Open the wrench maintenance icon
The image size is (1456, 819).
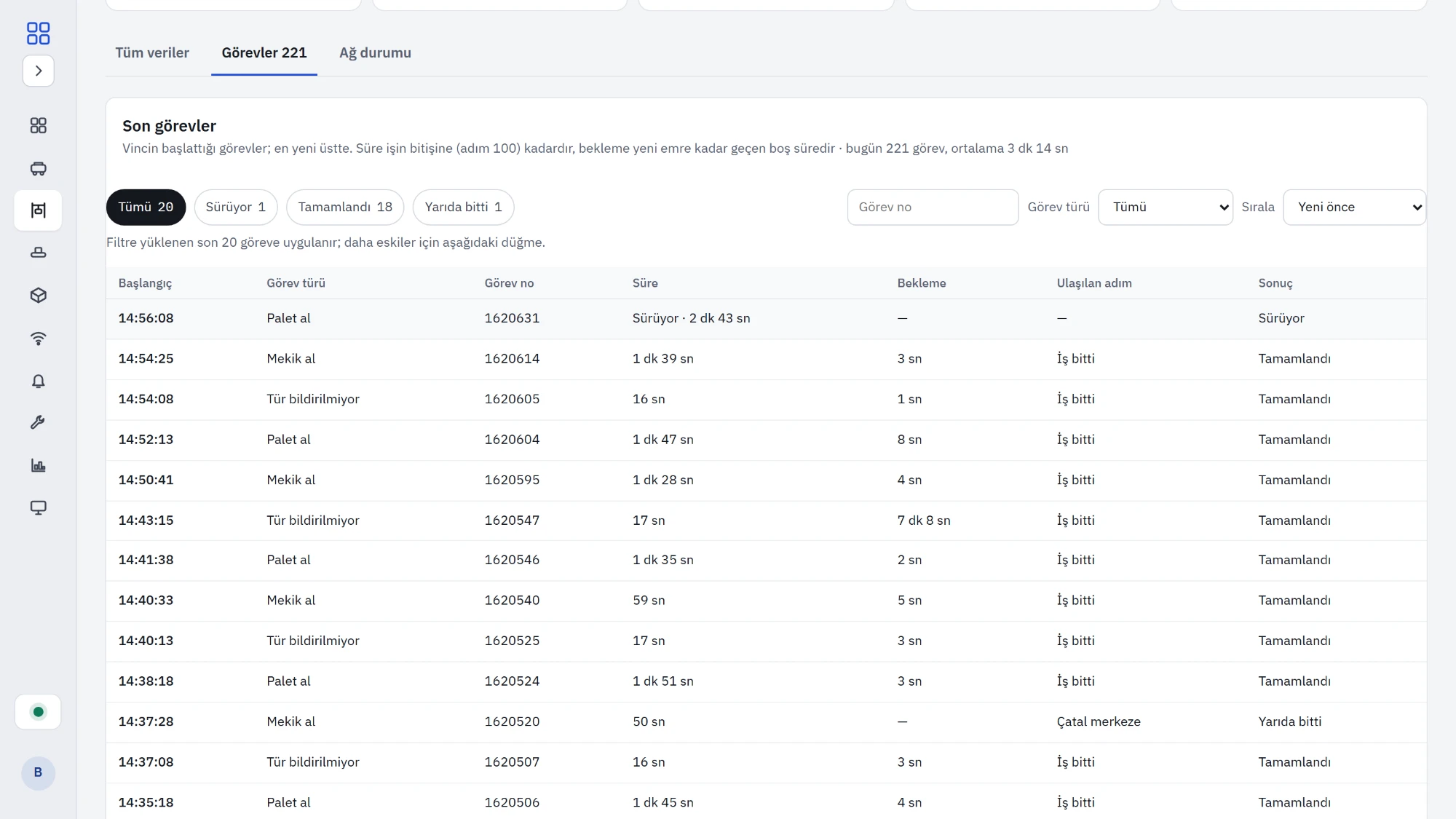click(39, 422)
